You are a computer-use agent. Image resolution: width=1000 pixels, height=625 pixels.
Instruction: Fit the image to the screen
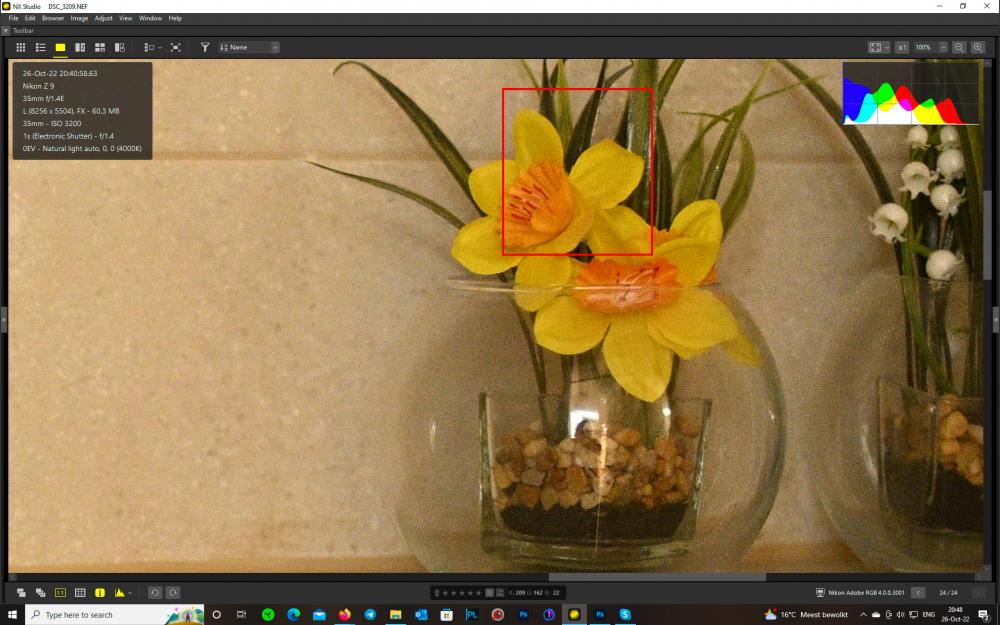[875, 47]
